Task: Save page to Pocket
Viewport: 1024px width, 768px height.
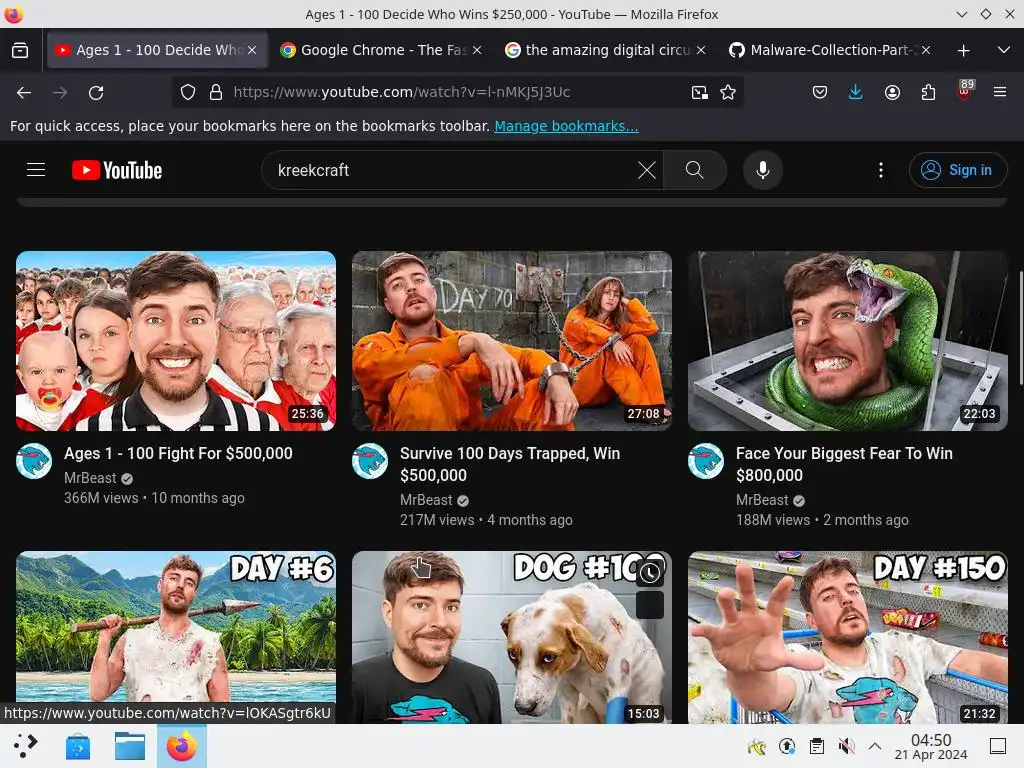Action: pyautogui.click(x=820, y=93)
